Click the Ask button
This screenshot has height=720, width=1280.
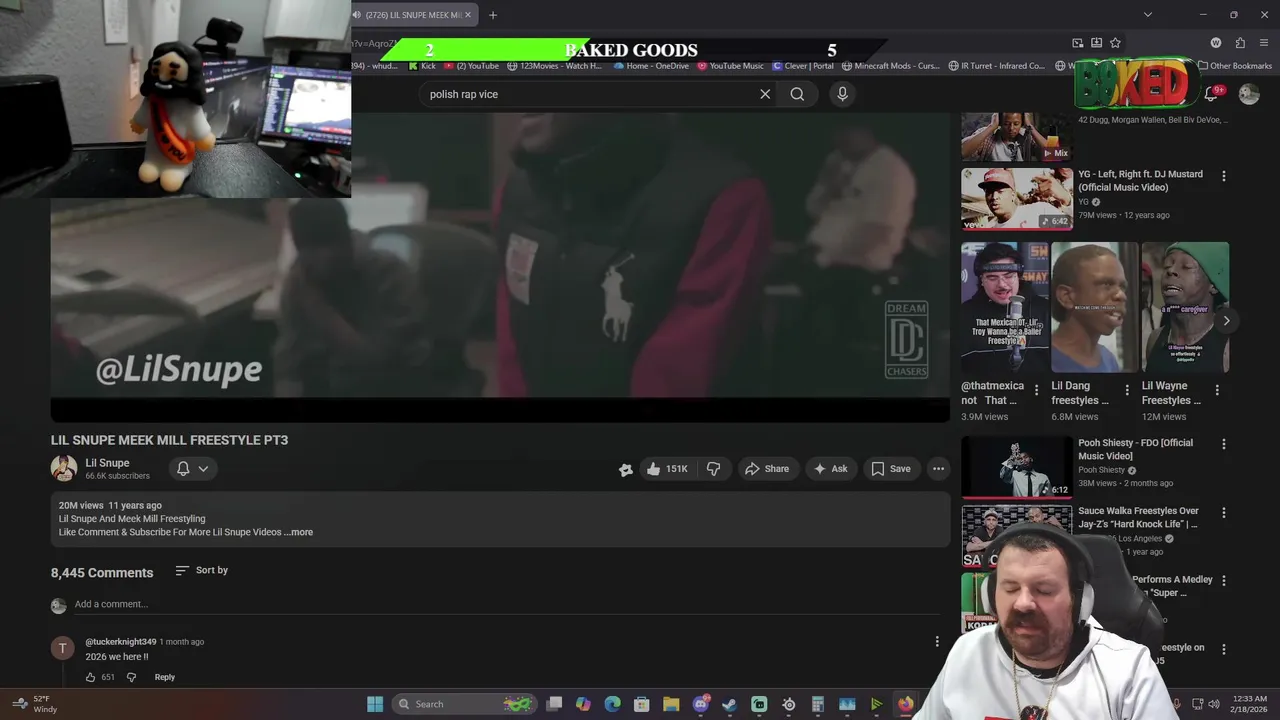point(830,469)
